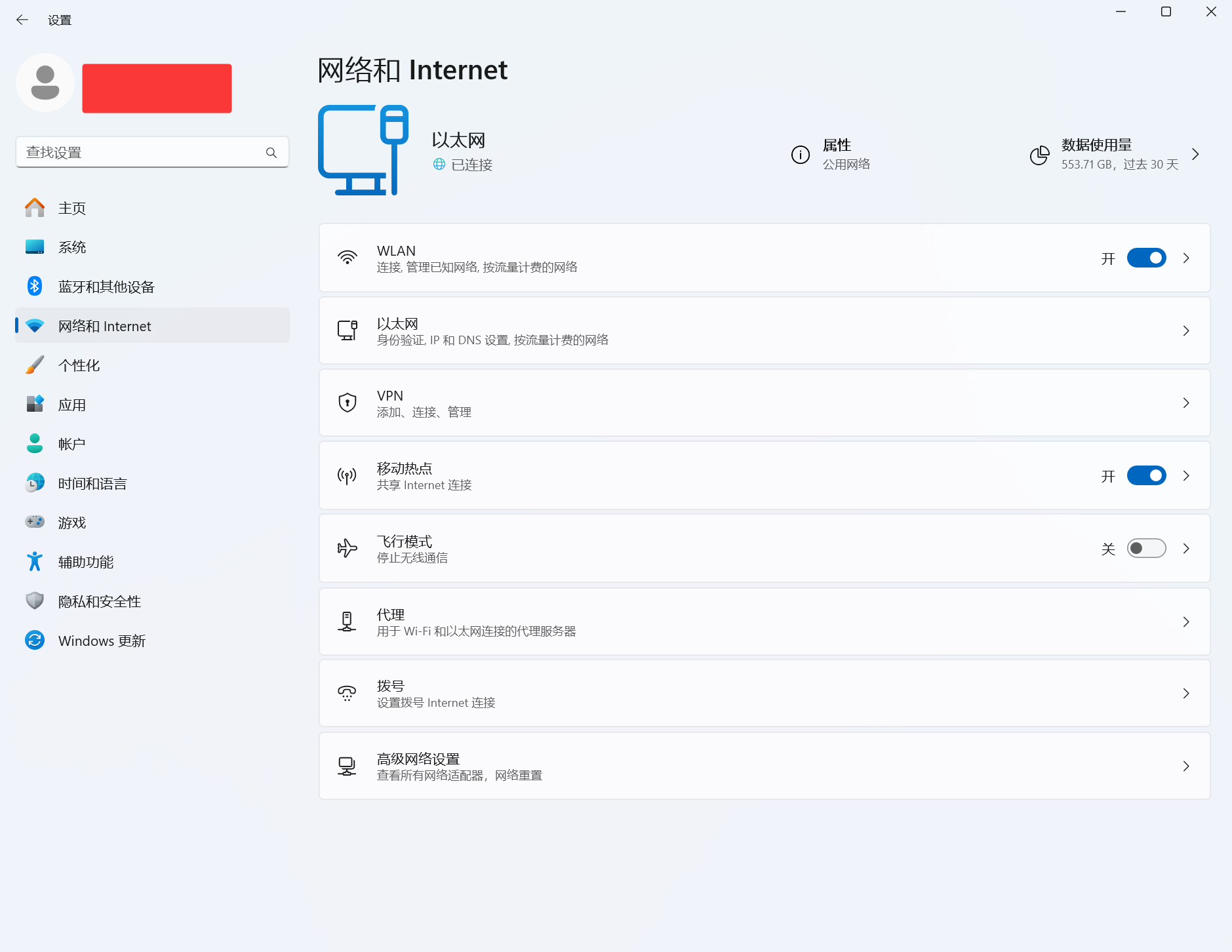The height and width of the screenshot is (952, 1232).
Task: Open 个性化 in the sidebar
Action: [79, 365]
